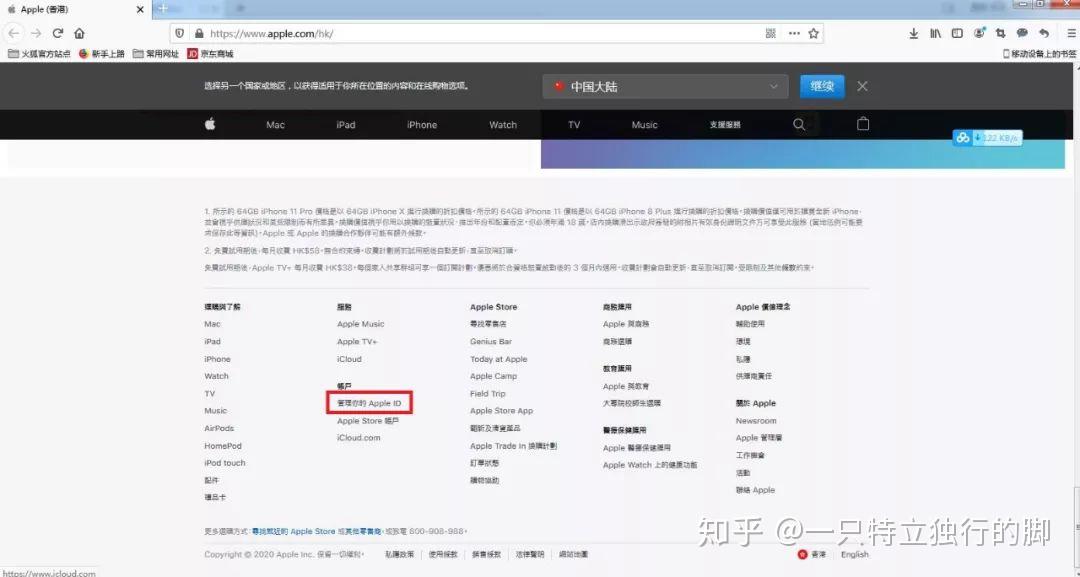The height and width of the screenshot is (577, 1080).
Task: Click the chat bubble toolbar icon
Action: click(1022, 33)
